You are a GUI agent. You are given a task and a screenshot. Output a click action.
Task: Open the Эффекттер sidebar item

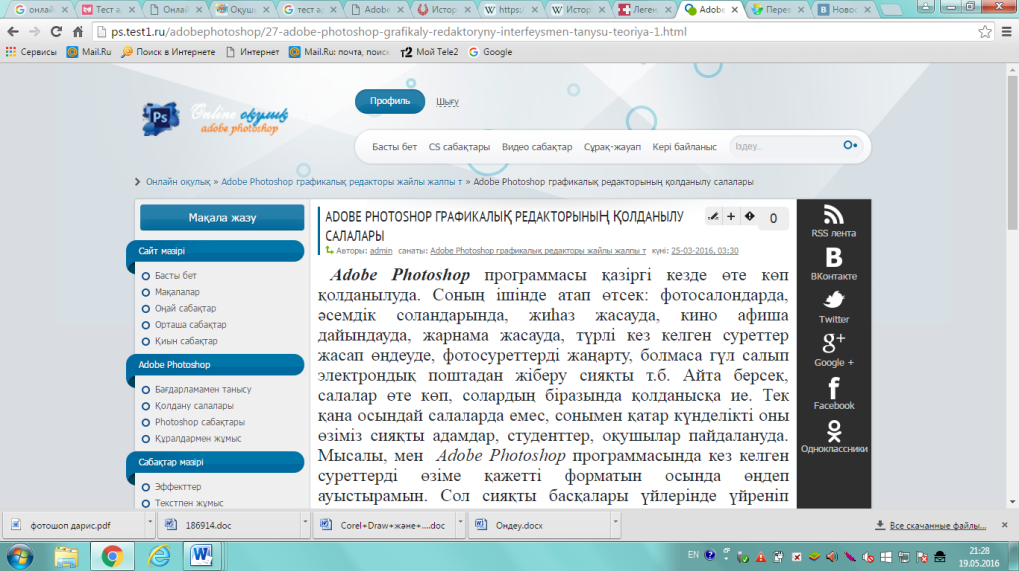coord(177,487)
